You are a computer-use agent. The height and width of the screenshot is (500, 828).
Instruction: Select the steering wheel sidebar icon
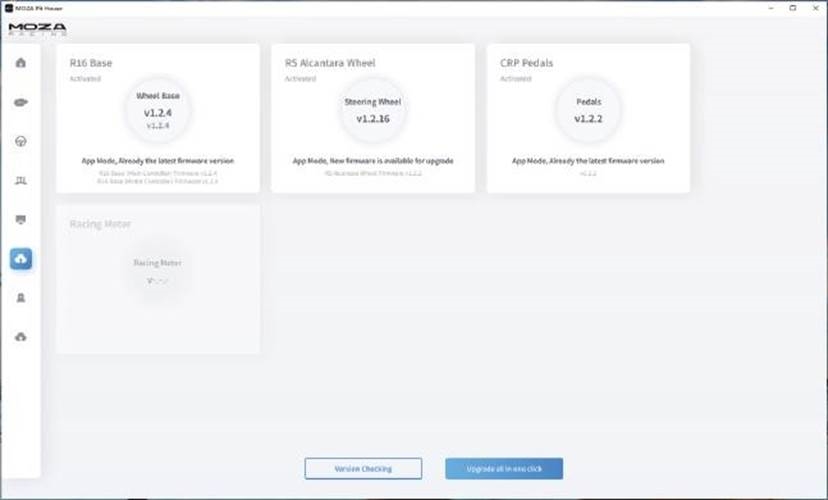pyautogui.click(x=21, y=141)
